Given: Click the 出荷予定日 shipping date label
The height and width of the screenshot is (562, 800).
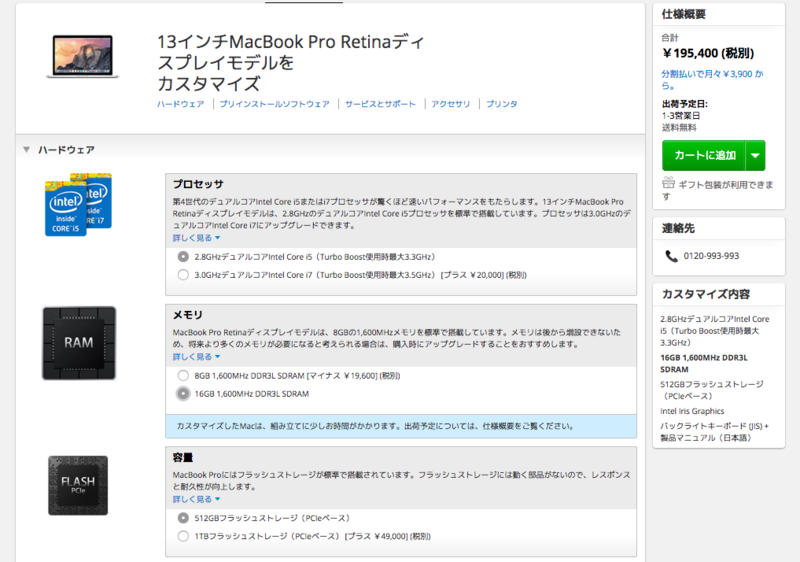Looking at the screenshot, I should pos(685,104).
